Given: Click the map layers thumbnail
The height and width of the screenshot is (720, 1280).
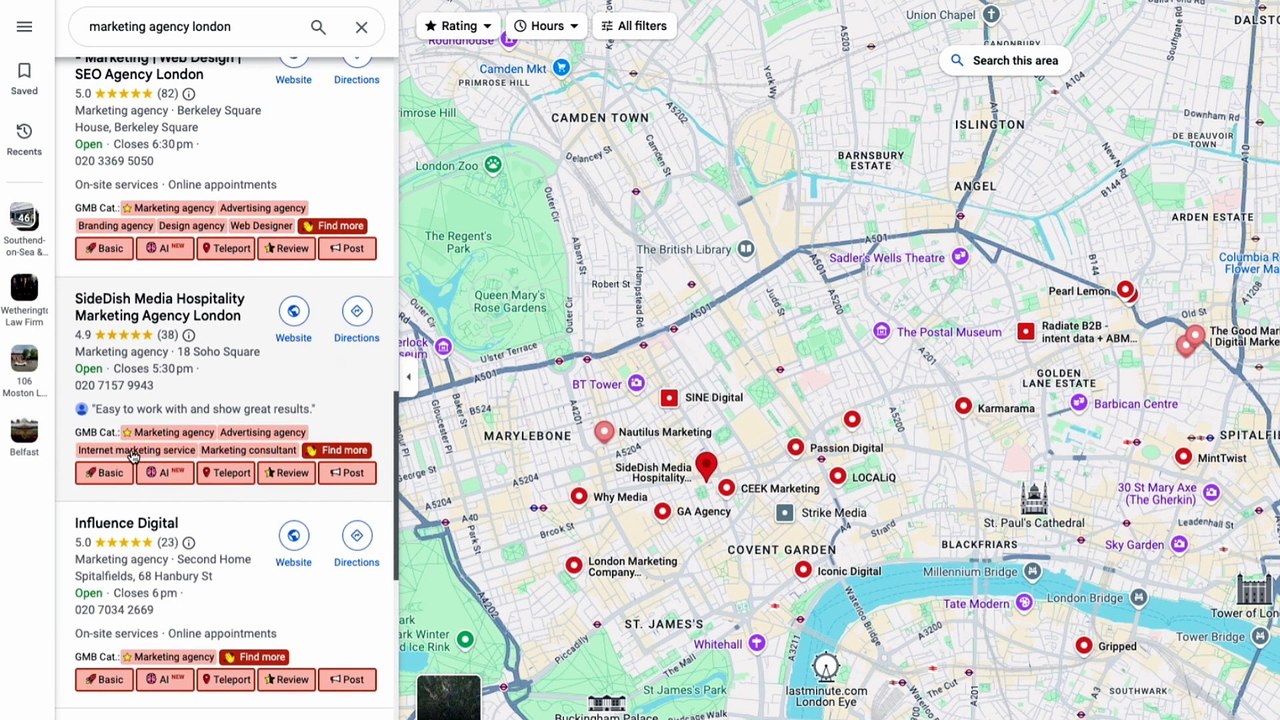Looking at the screenshot, I should pos(449,698).
